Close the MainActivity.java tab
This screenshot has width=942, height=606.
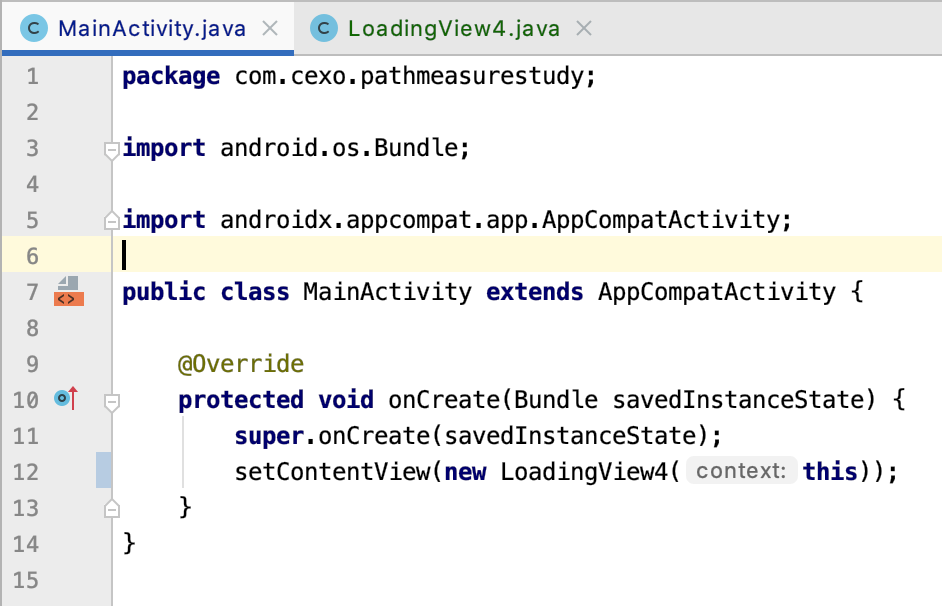click(x=270, y=28)
